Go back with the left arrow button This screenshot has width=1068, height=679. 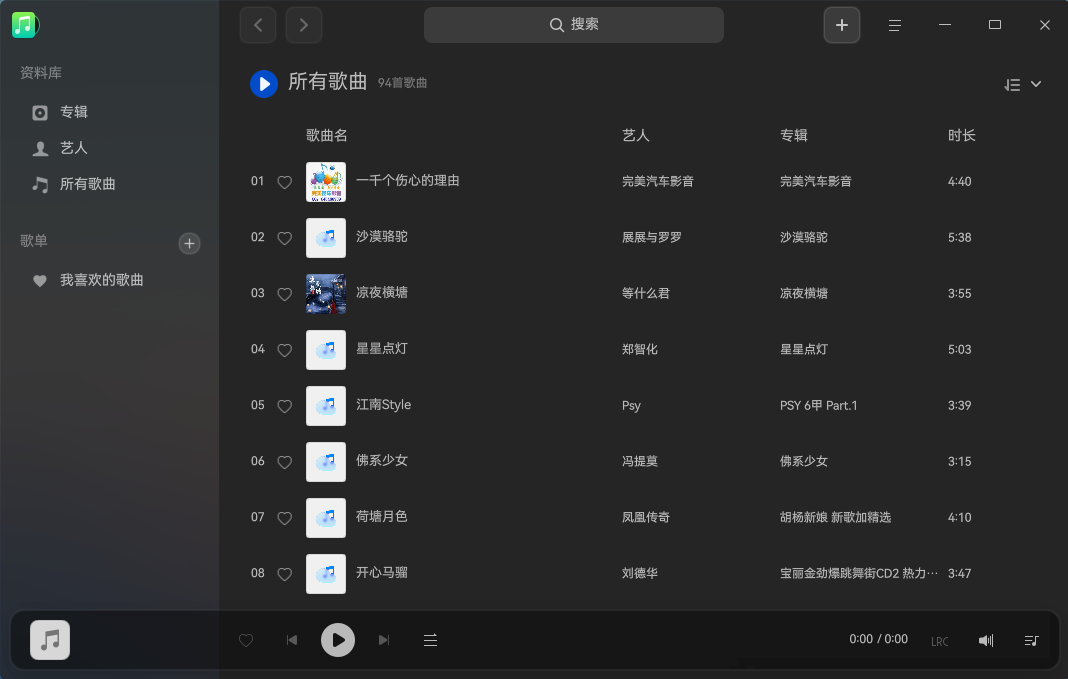(x=257, y=25)
